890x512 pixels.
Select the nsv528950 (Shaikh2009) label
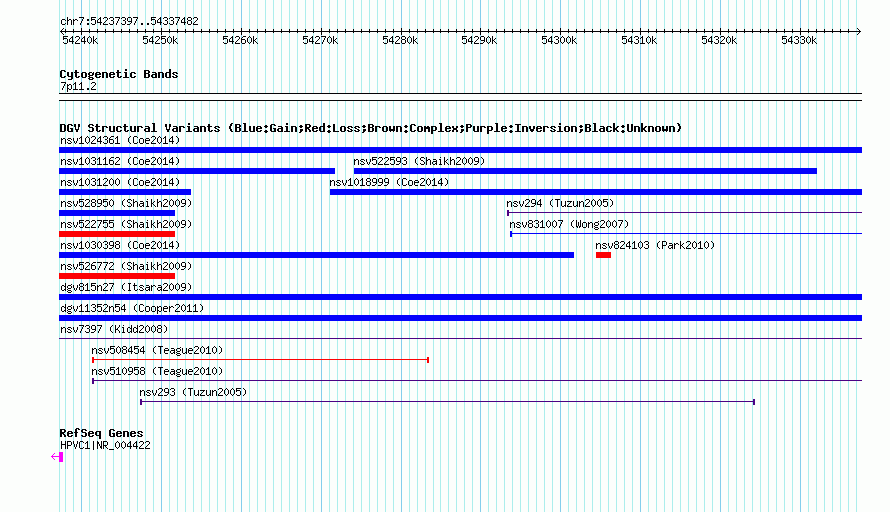(126, 203)
